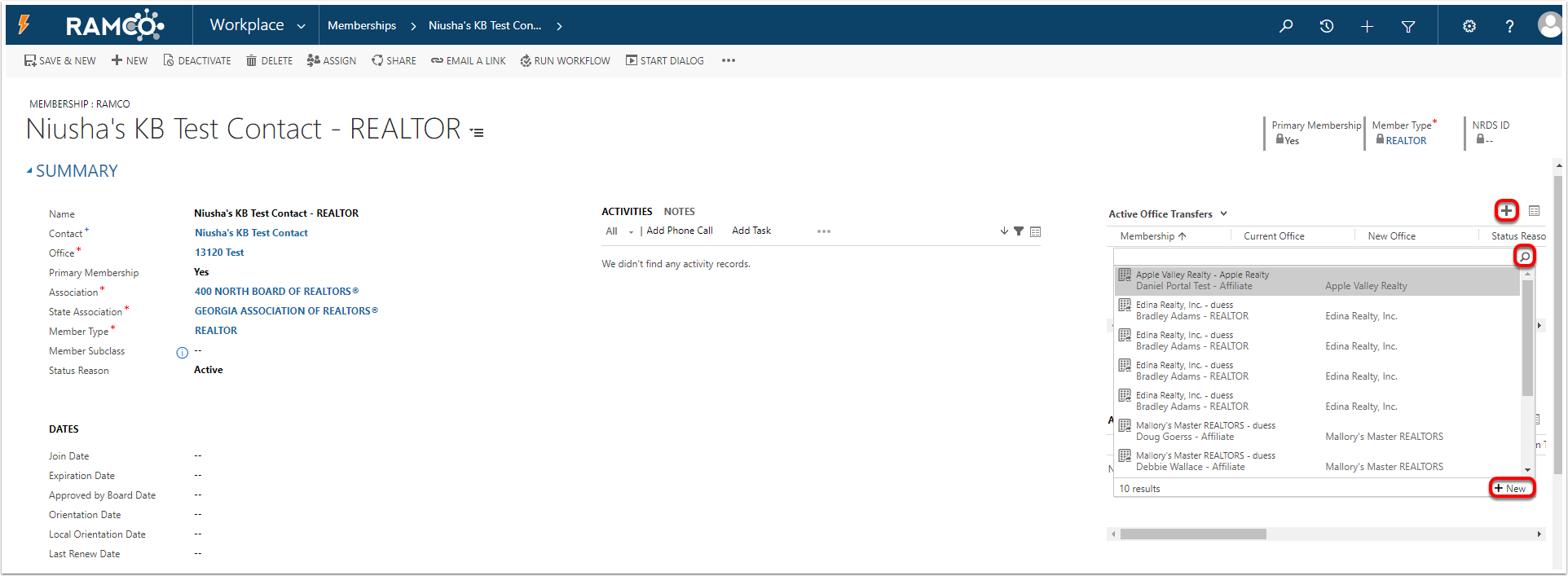Click the horizontal scrollbar under transfers grid

tap(1193, 534)
